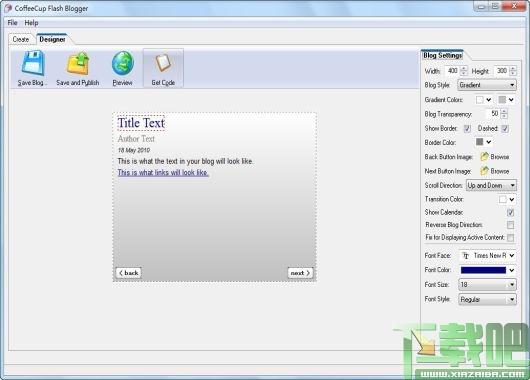This screenshot has height=380, width=530.
Task: Open the Font Size dropdown
Action: pyautogui.click(x=487, y=285)
